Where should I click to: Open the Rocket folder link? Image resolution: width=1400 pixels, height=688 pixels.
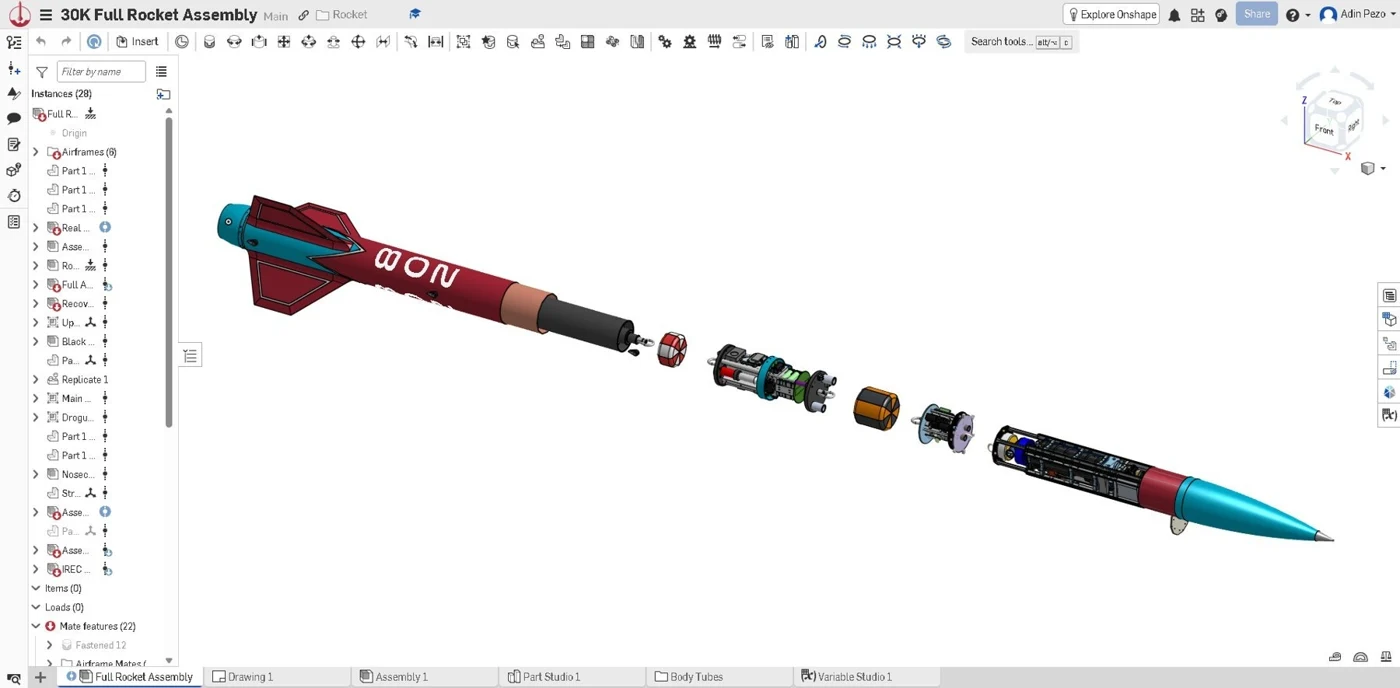341,15
